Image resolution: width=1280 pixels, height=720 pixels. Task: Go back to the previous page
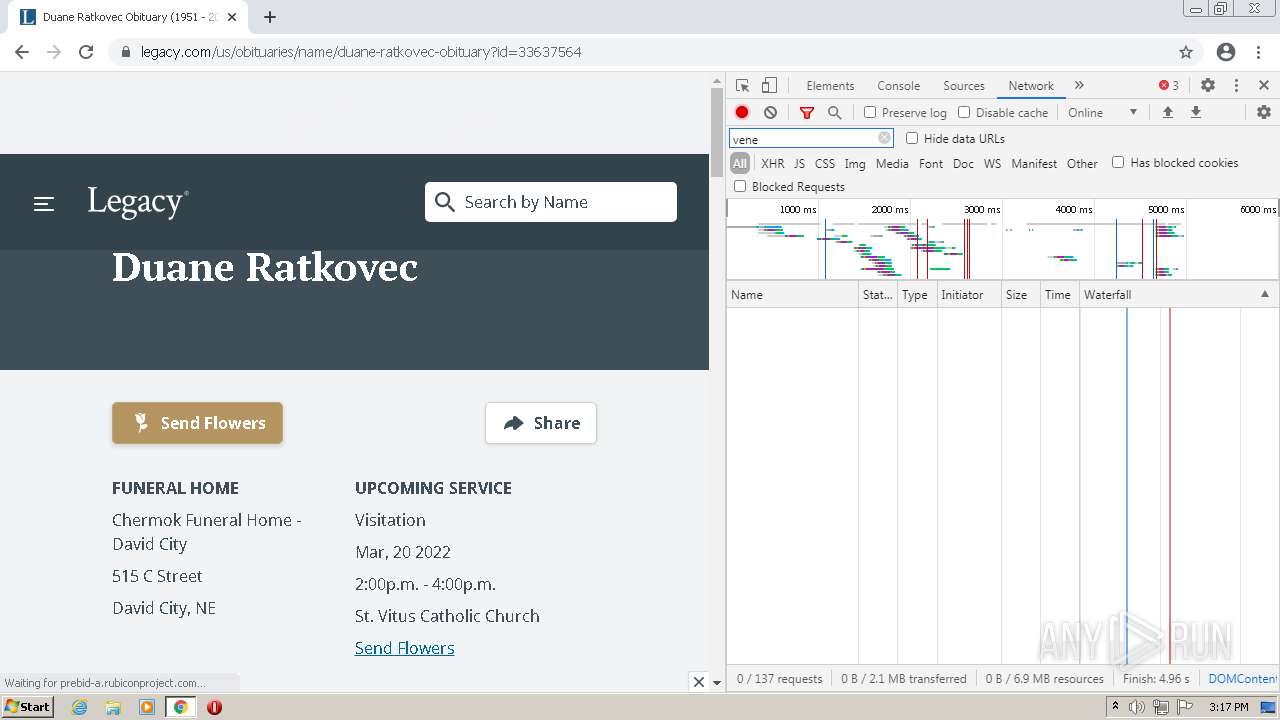pyautogui.click(x=22, y=52)
